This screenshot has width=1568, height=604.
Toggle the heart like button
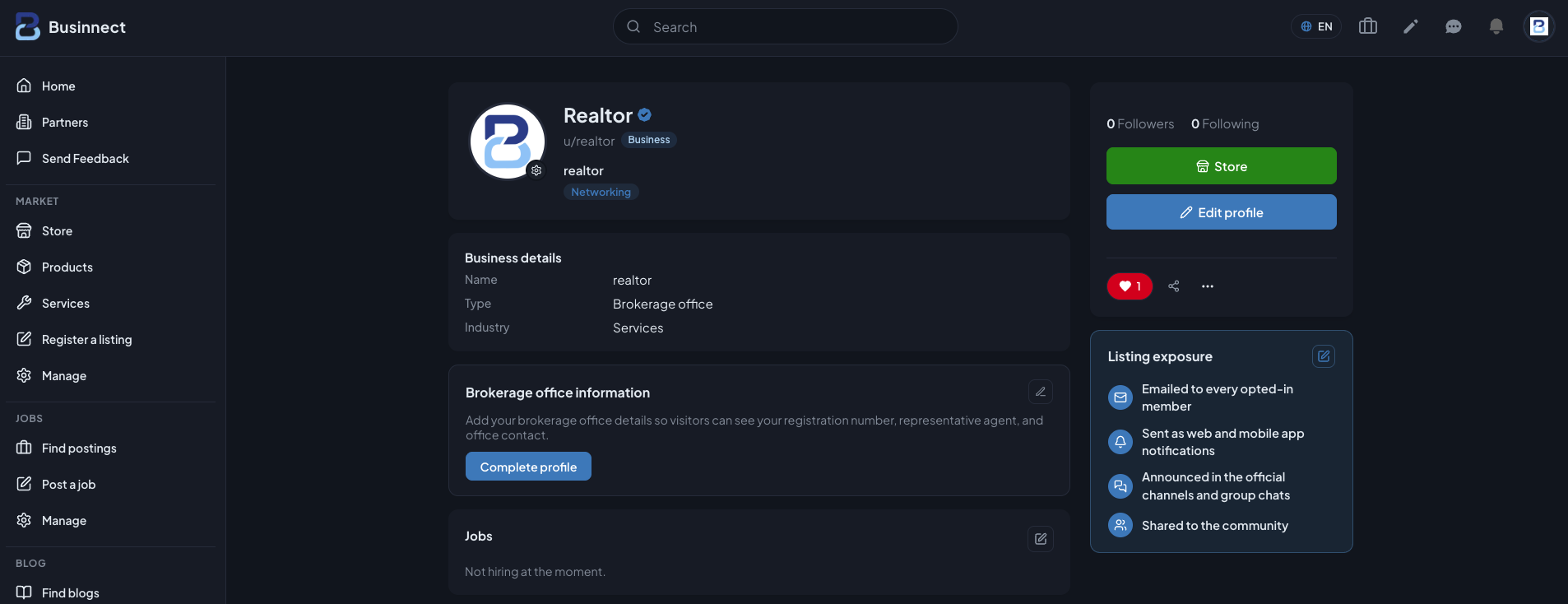click(x=1130, y=286)
